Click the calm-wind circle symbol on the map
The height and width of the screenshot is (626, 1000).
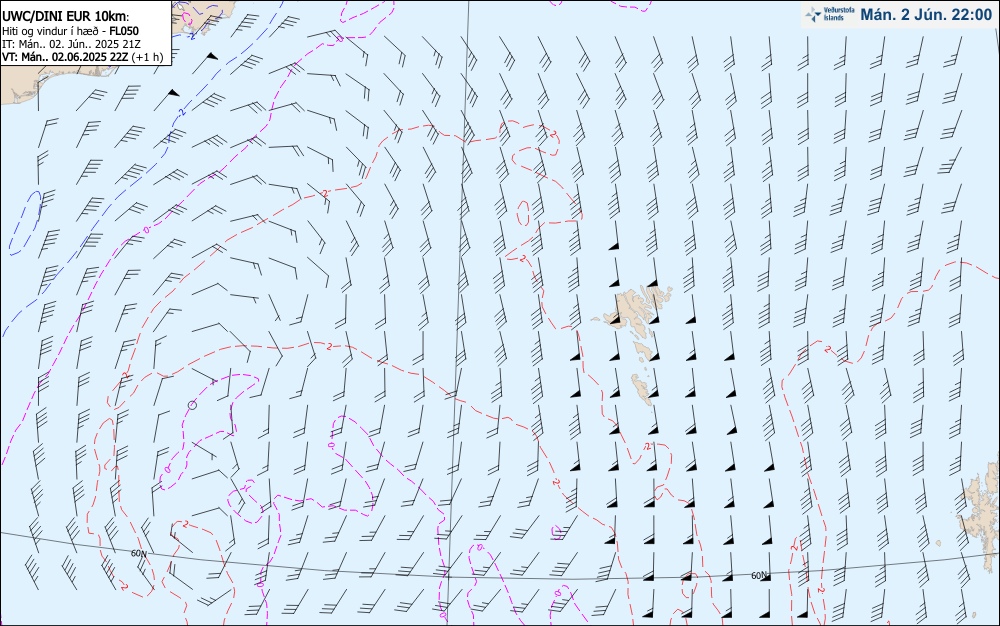click(x=193, y=405)
